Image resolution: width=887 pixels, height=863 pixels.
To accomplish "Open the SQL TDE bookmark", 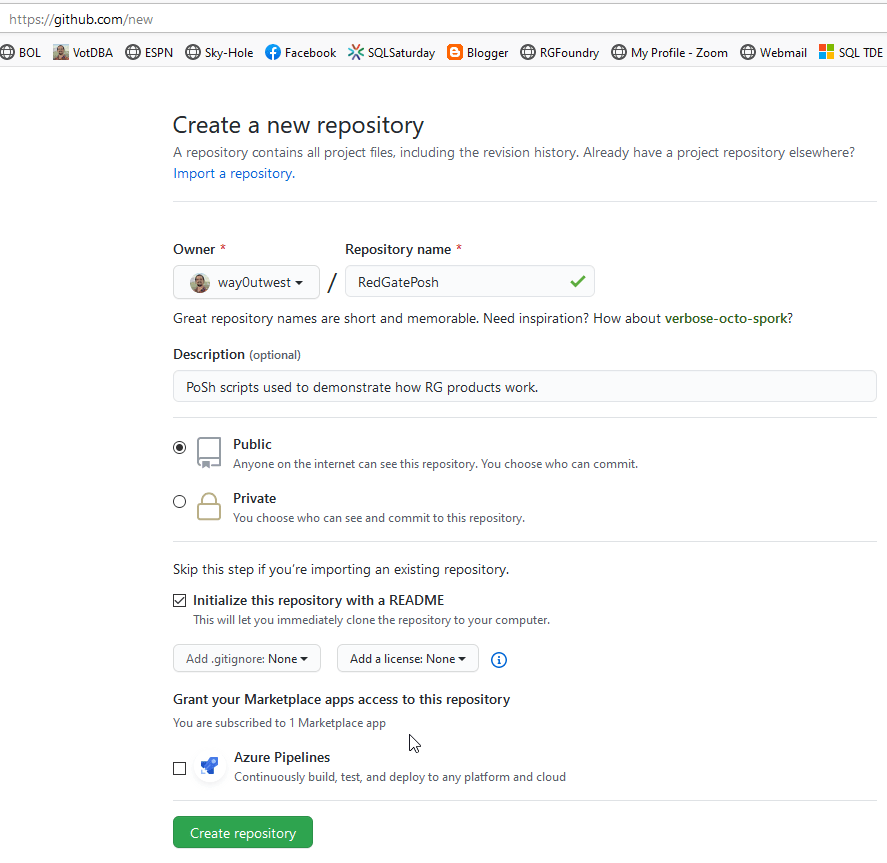I will point(851,53).
